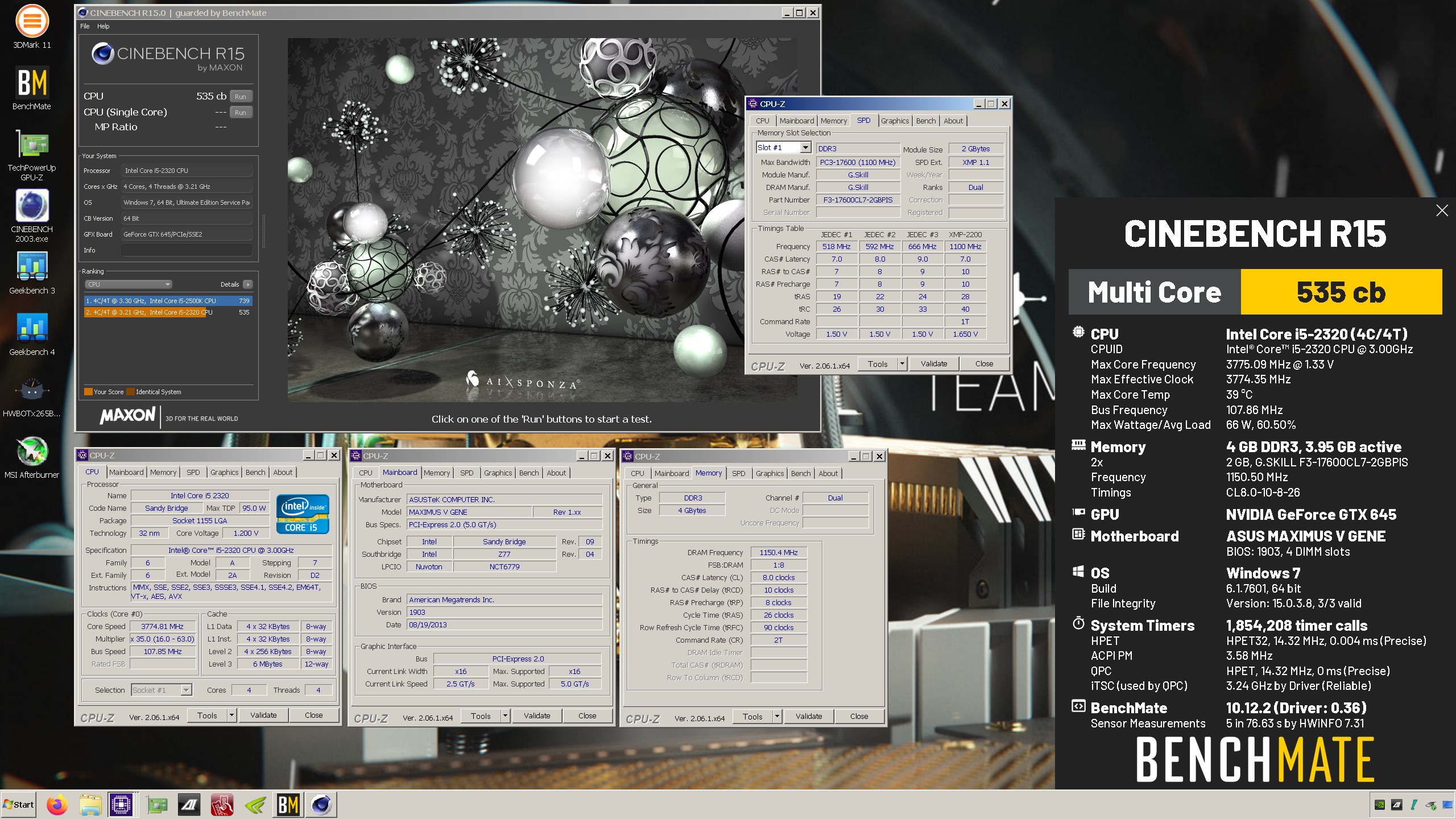Open Windows Explorer from taskbar
The image size is (1456, 819).
90,805
